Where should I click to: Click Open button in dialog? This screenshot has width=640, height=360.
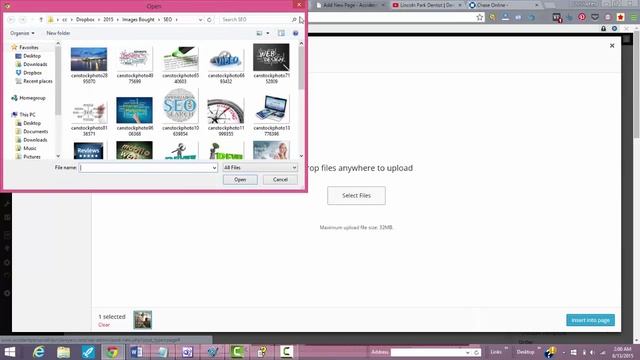click(240, 180)
